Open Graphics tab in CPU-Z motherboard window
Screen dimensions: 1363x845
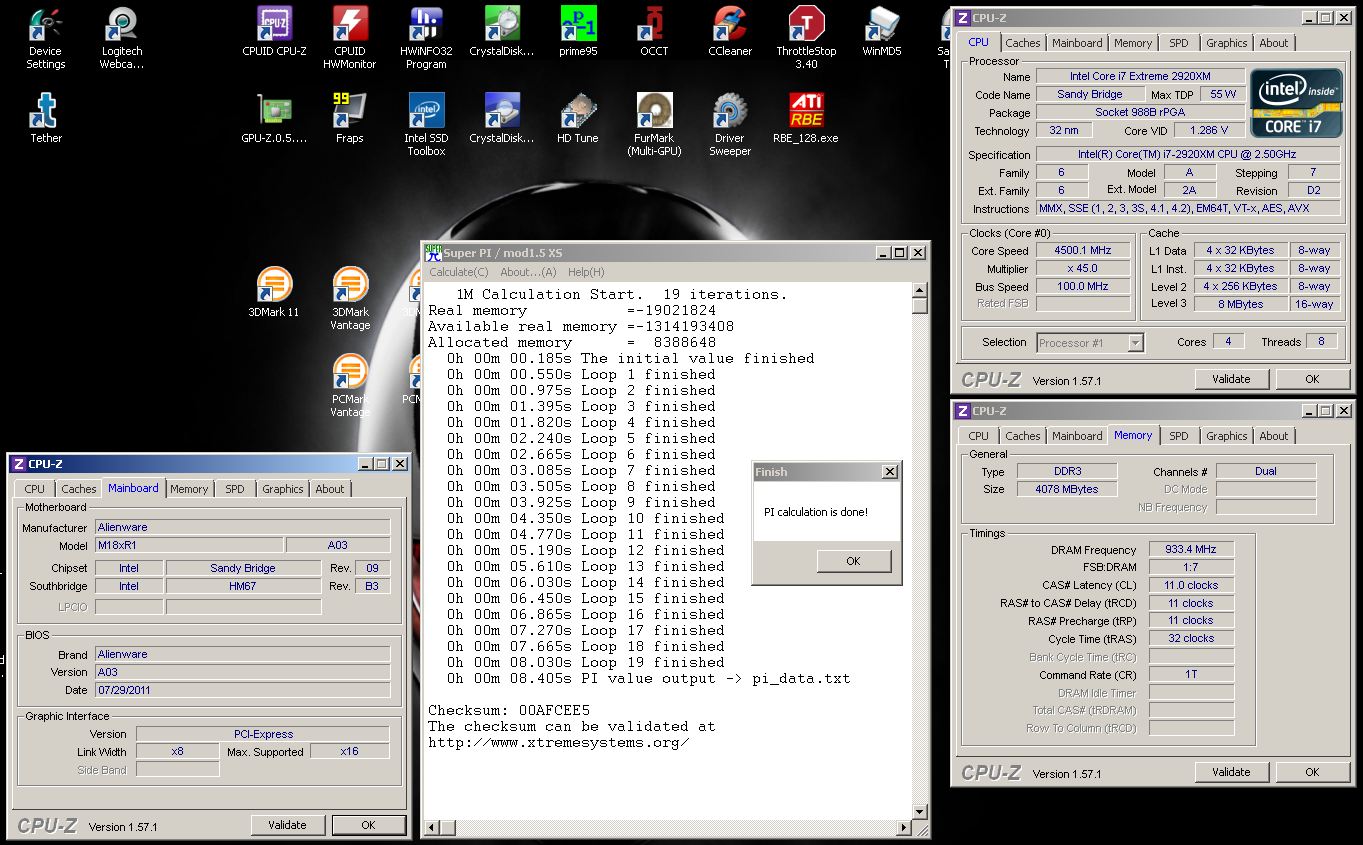283,489
